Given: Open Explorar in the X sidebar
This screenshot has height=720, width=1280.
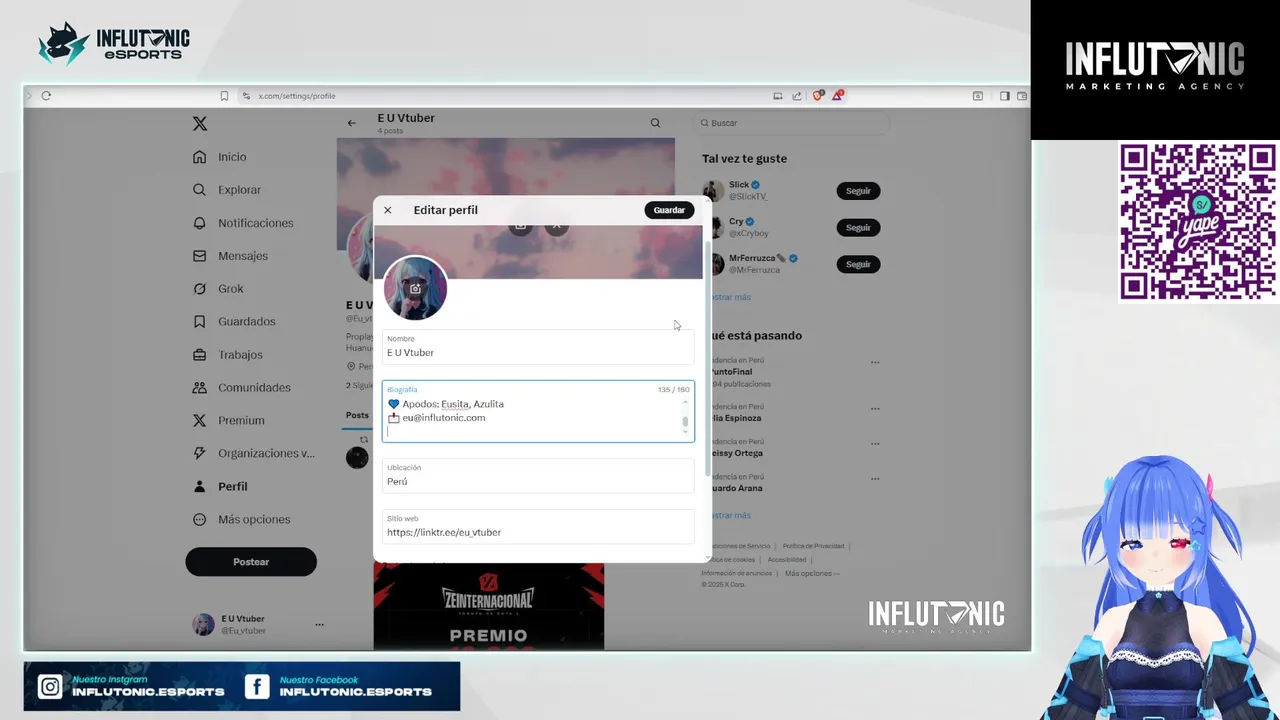Looking at the screenshot, I should [x=227, y=190].
